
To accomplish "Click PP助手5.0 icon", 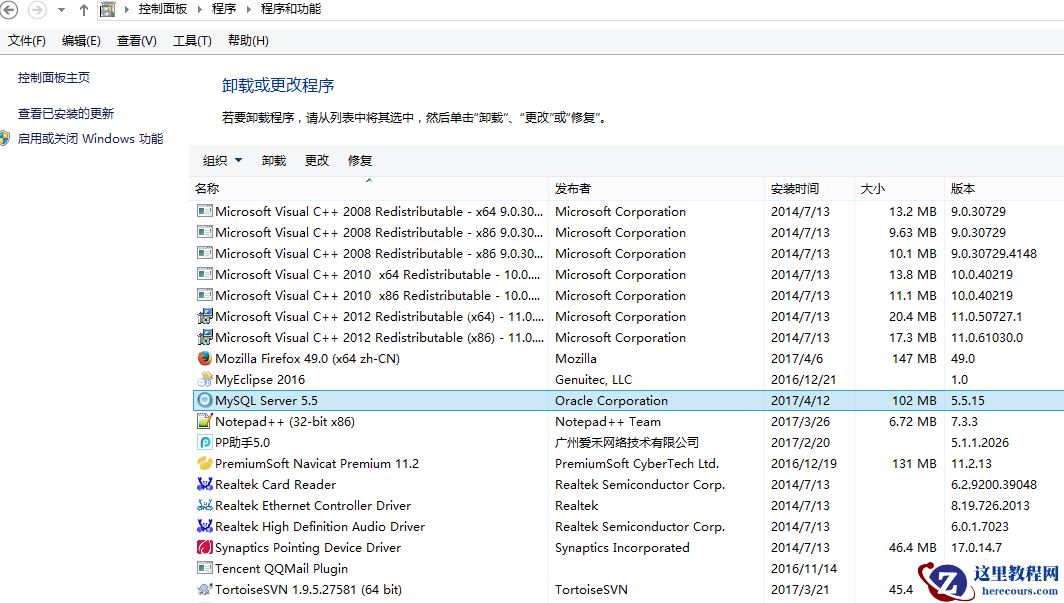I will tap(204, 442).
